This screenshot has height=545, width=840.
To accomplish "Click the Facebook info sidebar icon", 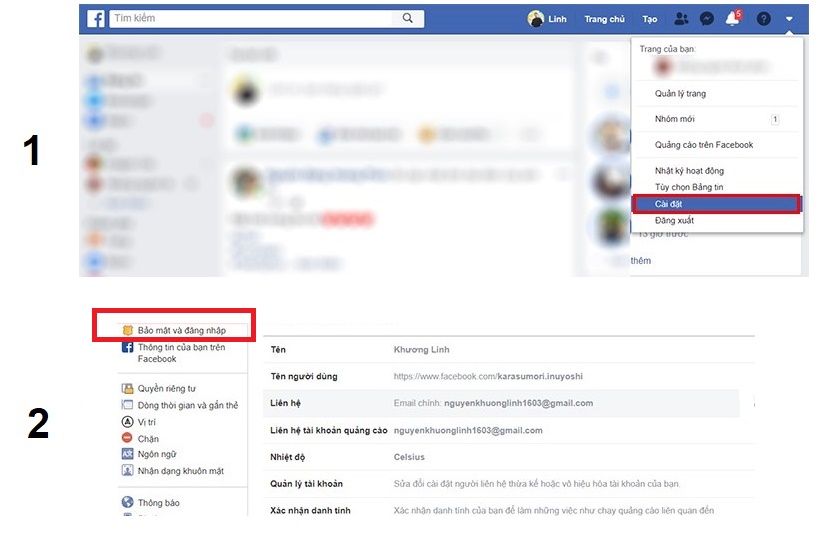I will [x=128, y=347].
